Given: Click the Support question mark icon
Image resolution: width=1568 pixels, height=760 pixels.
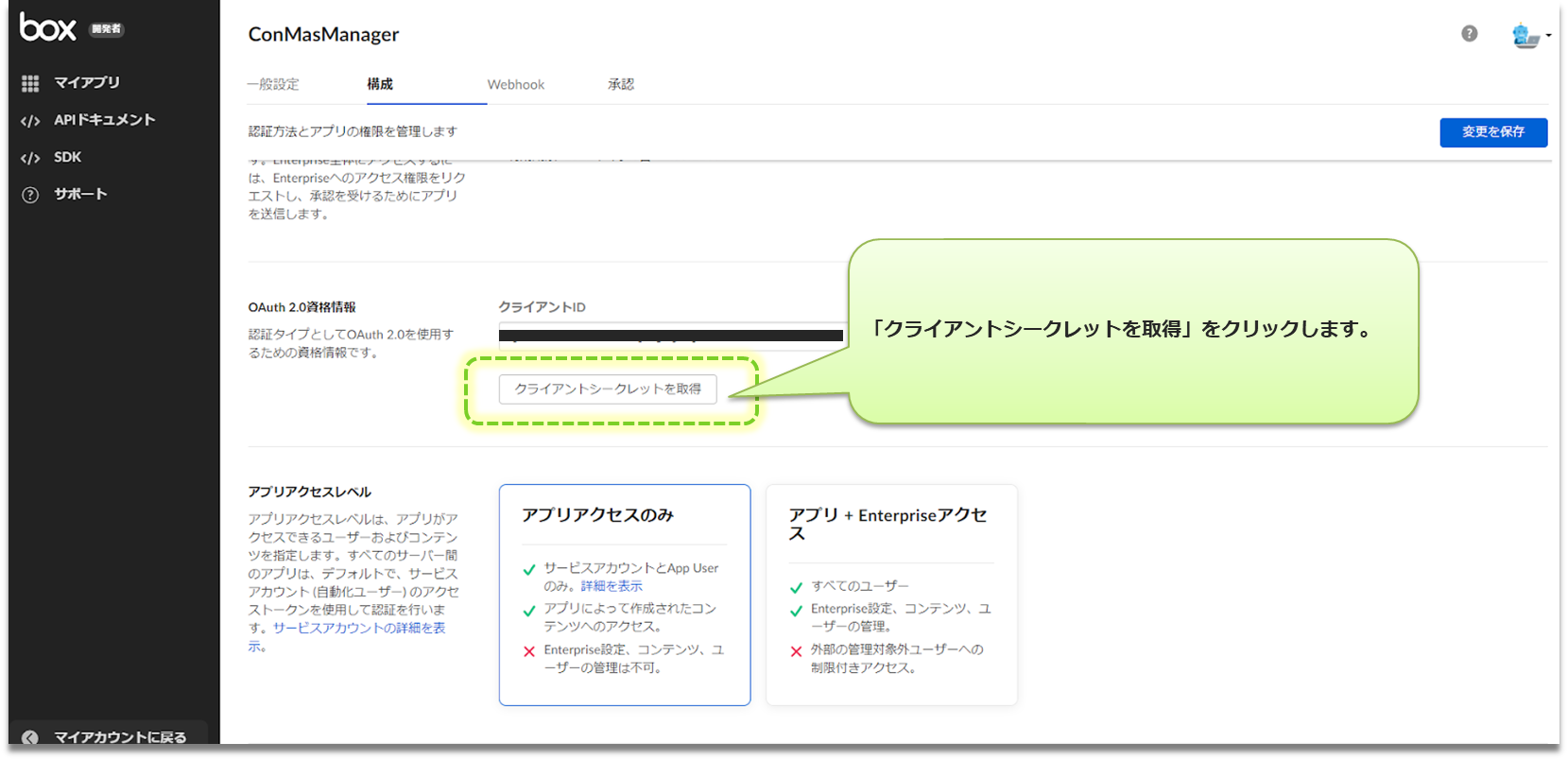Looking at the screenshot, I should [30, 195].
